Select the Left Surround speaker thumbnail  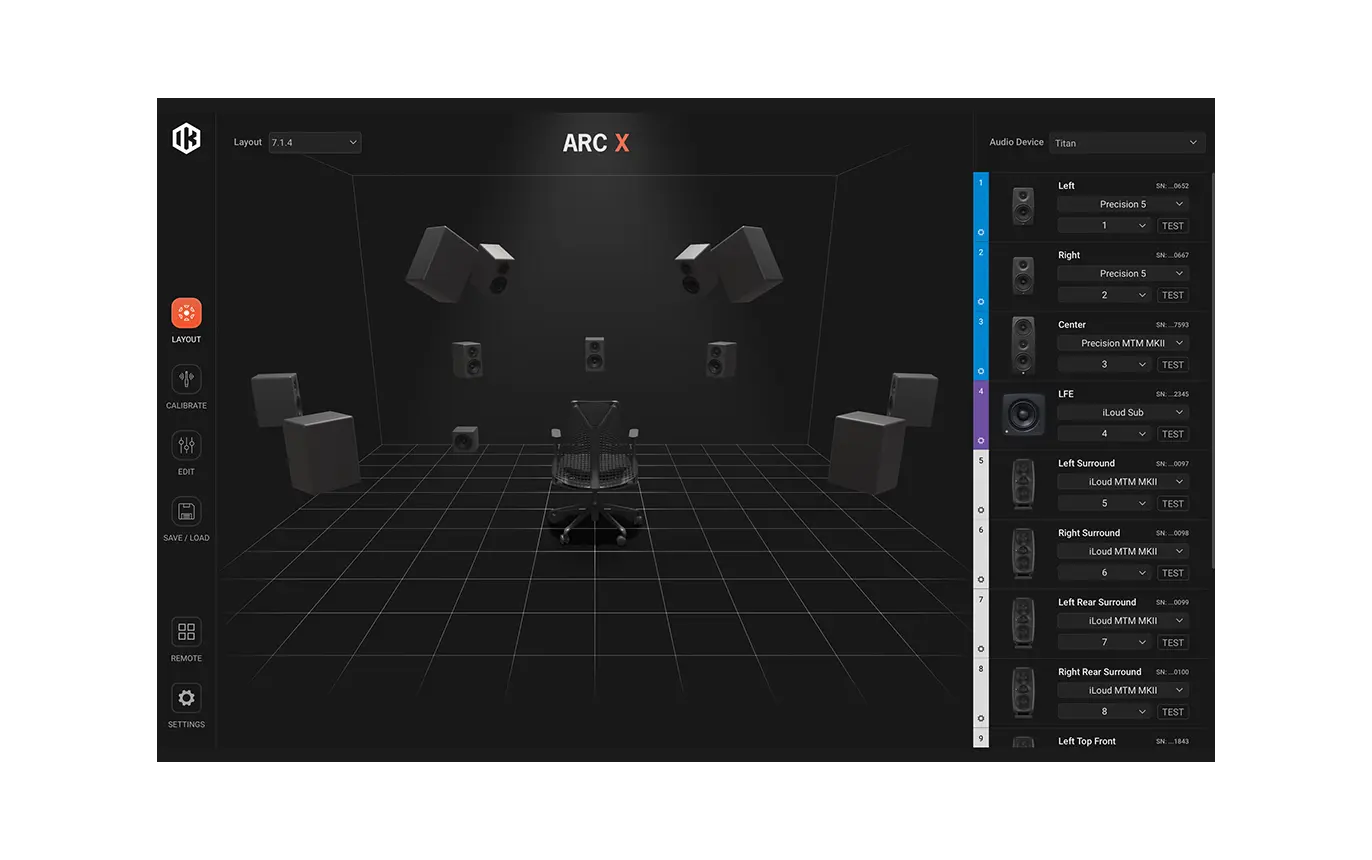click(x=1023, y=484)
